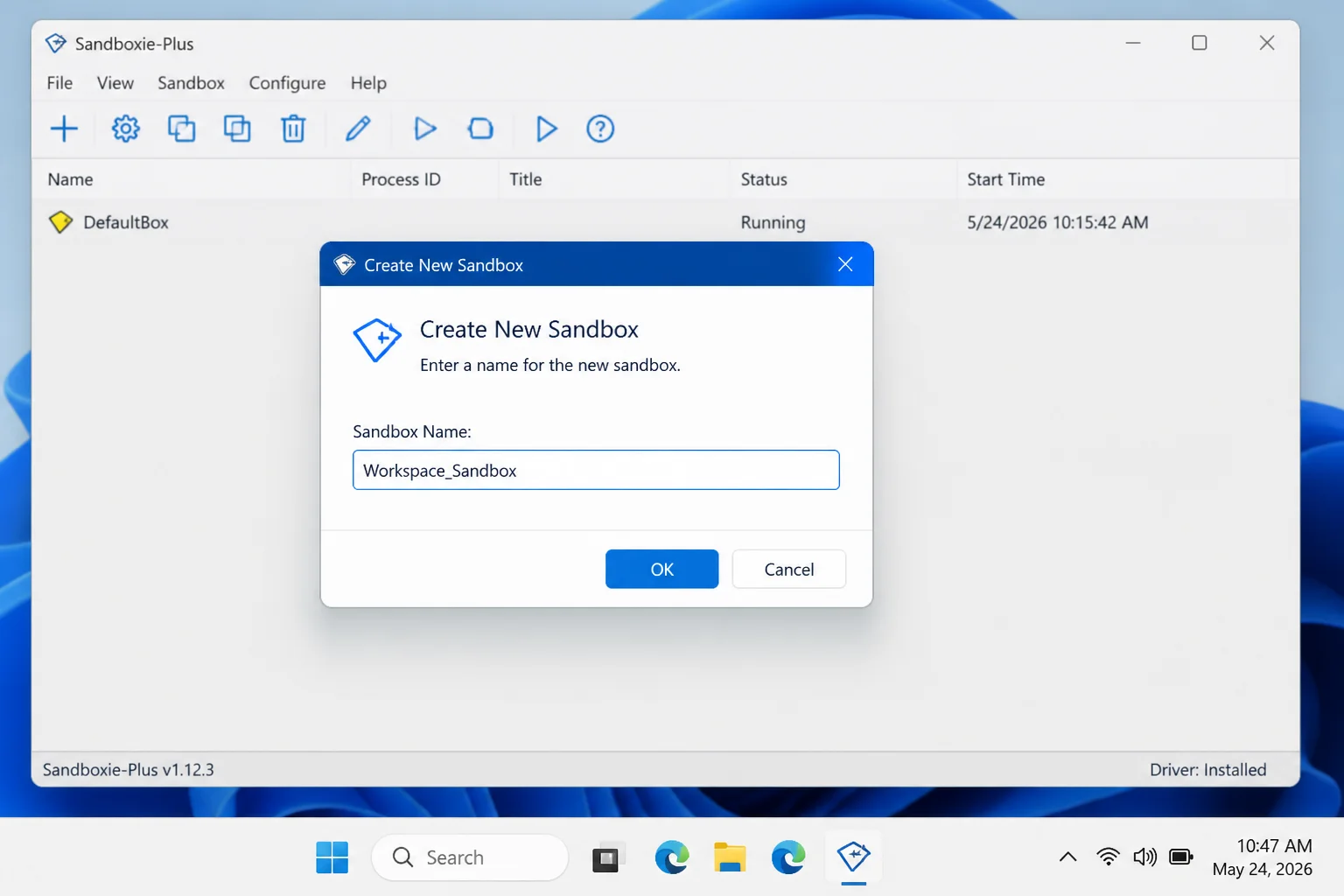Click the volume speaker tray icon
The image size is (1344, 896).
point(1144,857)
